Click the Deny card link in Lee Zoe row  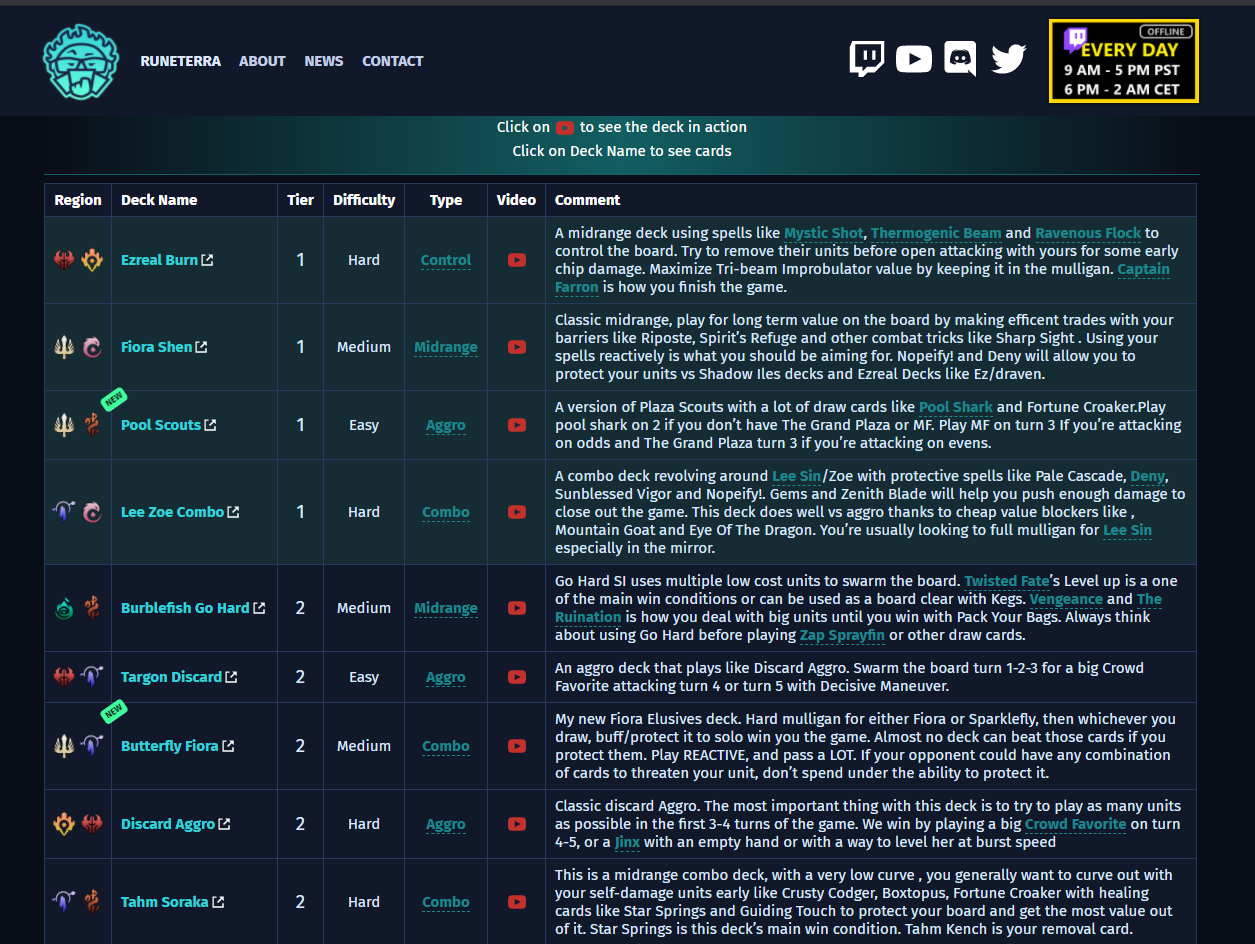[1149, 476]
